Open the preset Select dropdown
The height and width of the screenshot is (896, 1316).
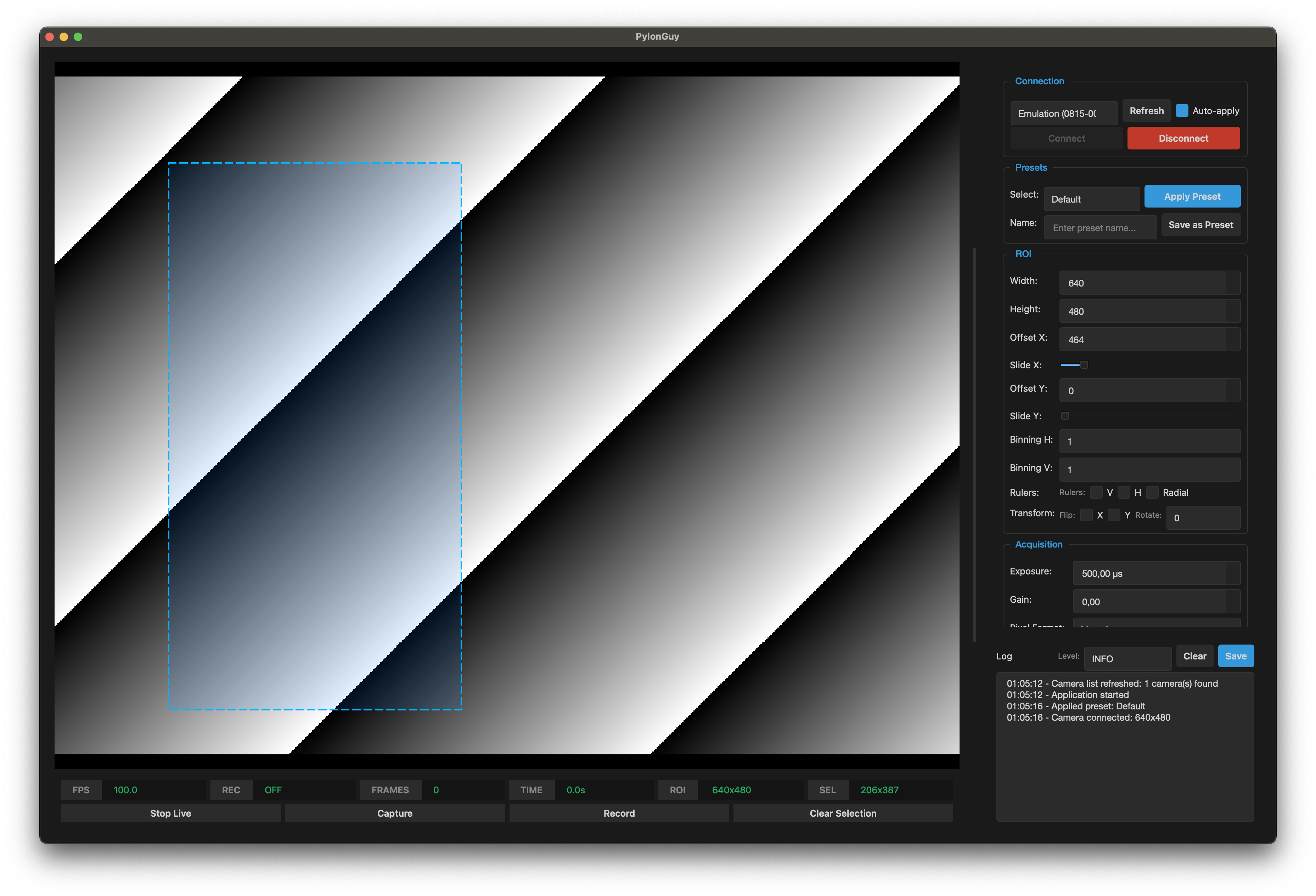tap(1091, 199)
